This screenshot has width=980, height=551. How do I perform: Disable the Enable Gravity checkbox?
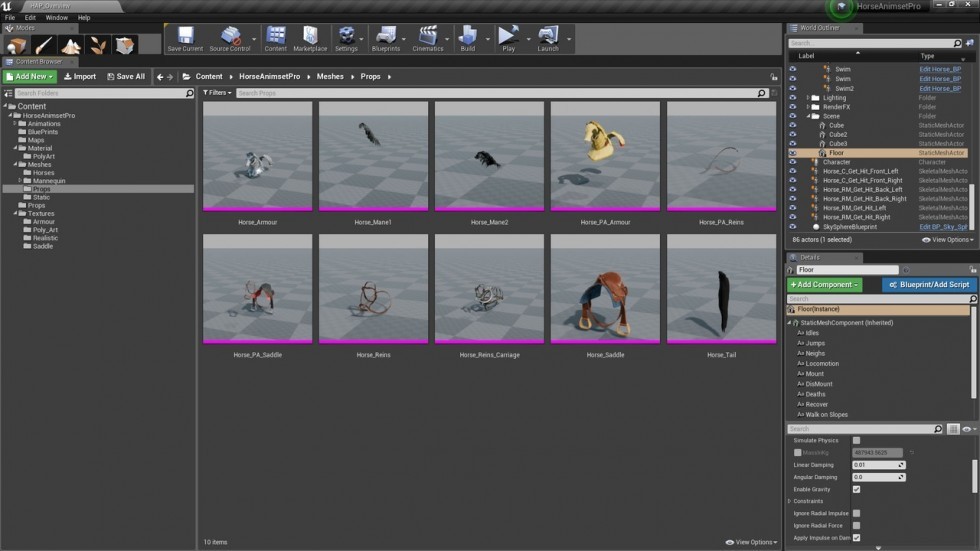(x=856, y=489)
